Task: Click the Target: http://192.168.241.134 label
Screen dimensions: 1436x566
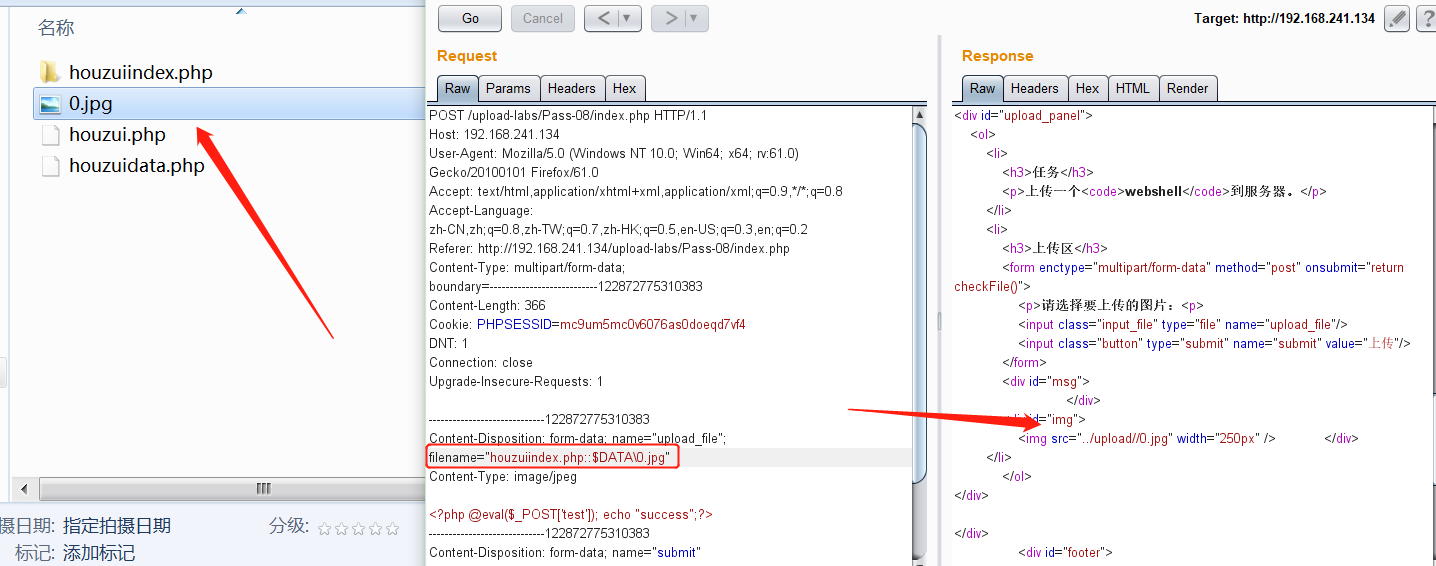Action: (x=1284, y=18)
